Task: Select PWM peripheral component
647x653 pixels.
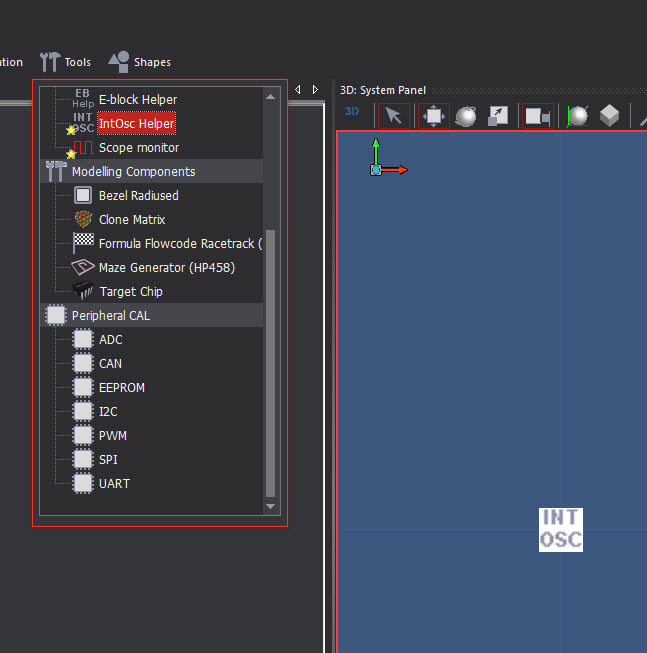Action: pos(113,436)
